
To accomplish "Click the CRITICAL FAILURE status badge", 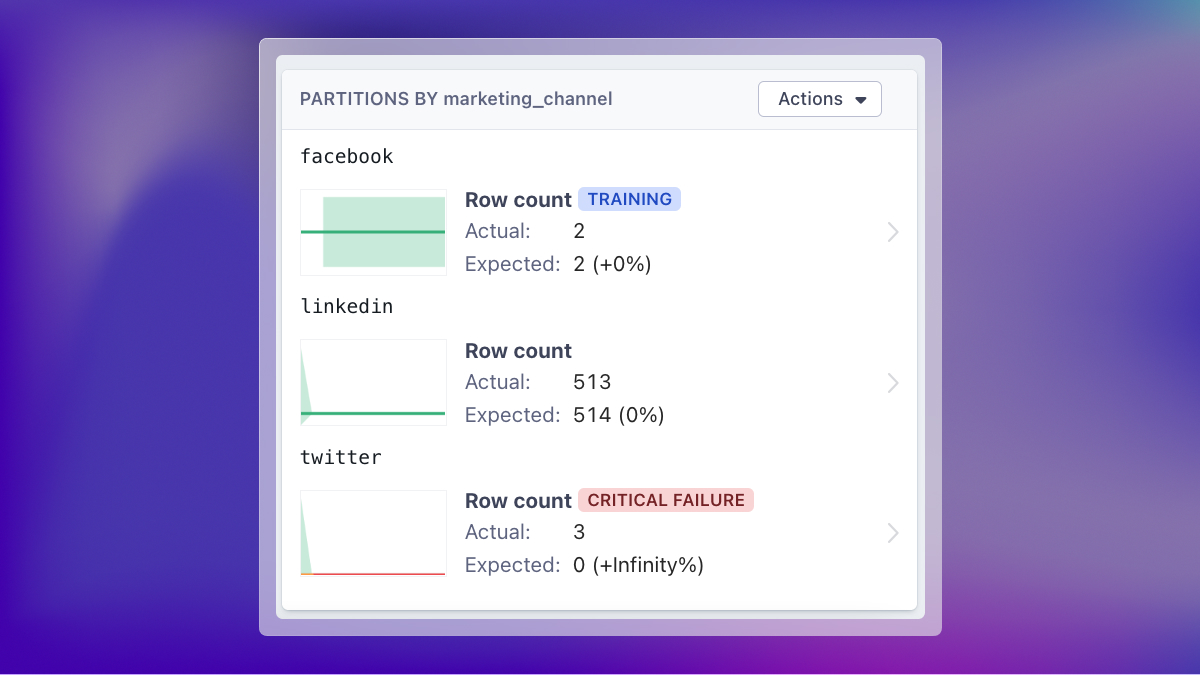I will [x=666, y=500].
